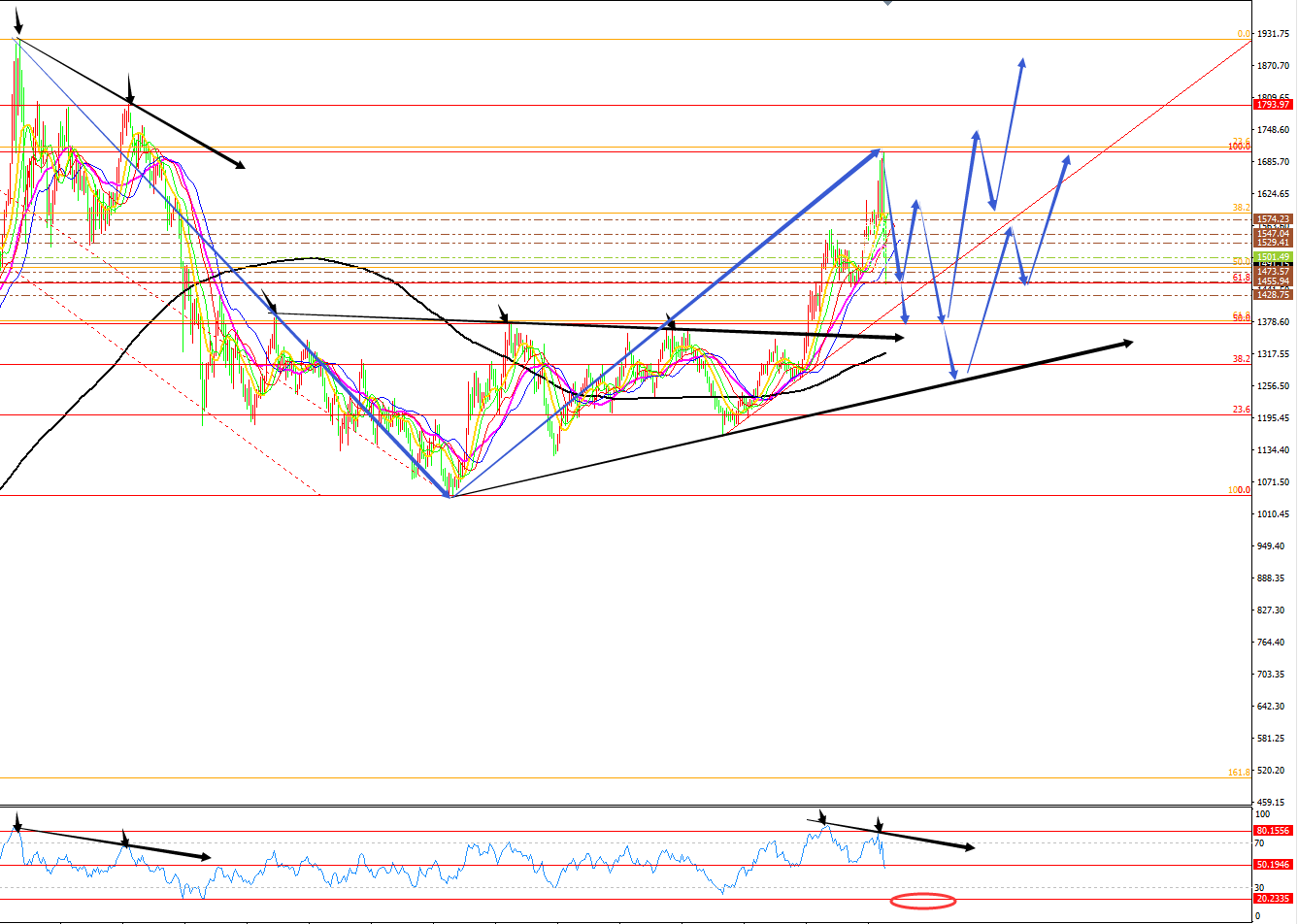This screenshot has height=924, width=1298.
Task: Click the orange 161.8 Fibonacci level label
Action: [1239, 773]
